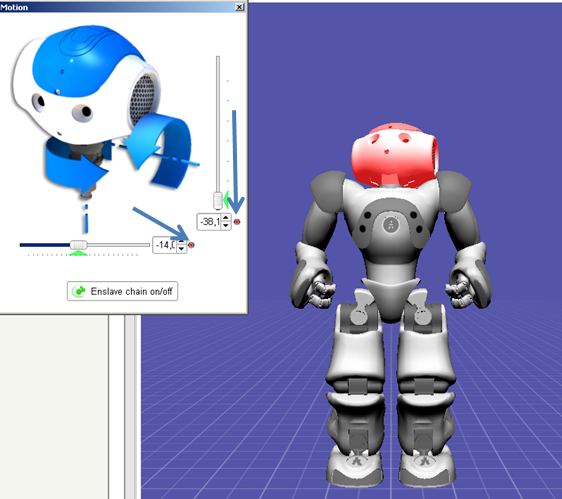This screenshot has width=562, height=499.
Task: Increase the -38,1 pitch value with up arrow
Action: (225, 218)
